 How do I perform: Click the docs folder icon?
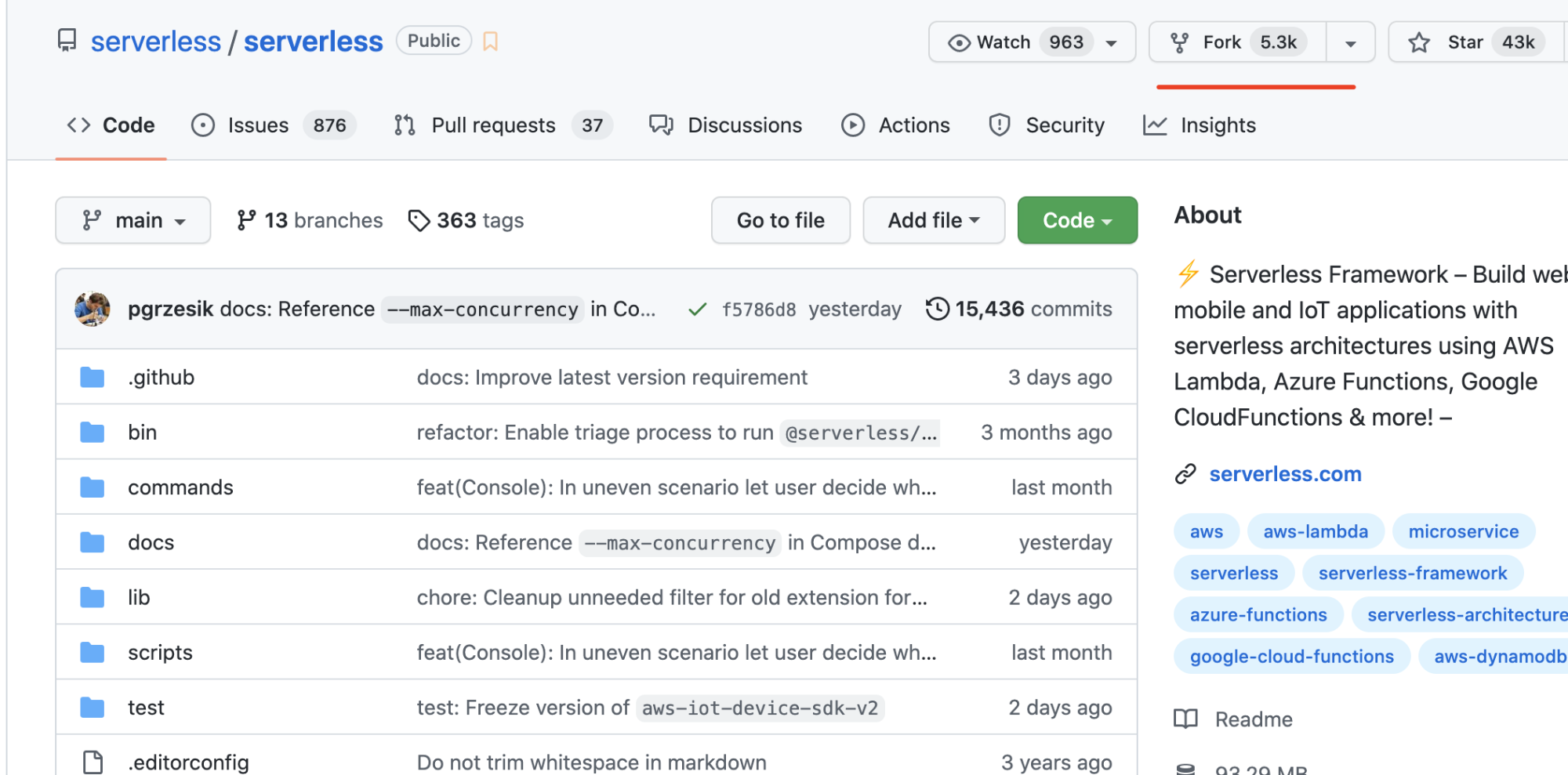[93, 542]
